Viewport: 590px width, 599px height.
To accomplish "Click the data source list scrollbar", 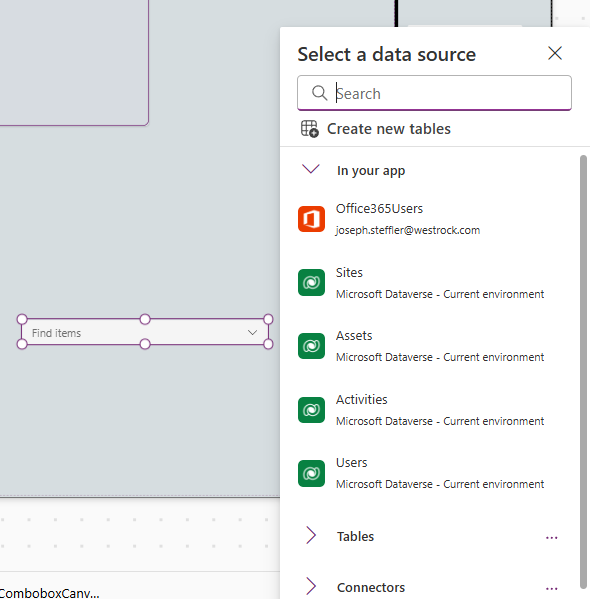I will coord(583,372).
